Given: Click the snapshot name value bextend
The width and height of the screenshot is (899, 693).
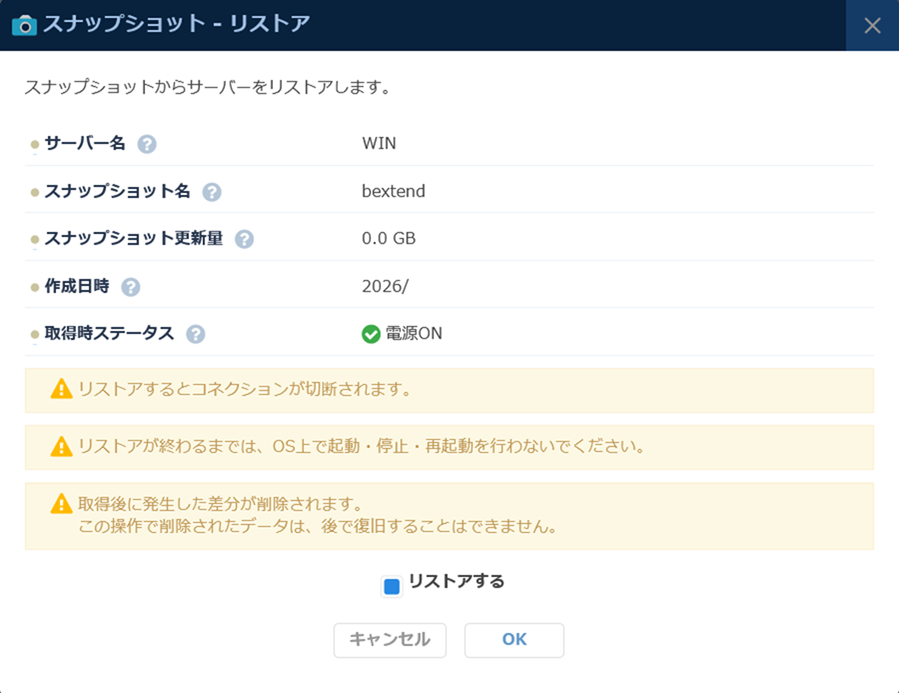Looking at the screenshot, I should pos(393,191).
